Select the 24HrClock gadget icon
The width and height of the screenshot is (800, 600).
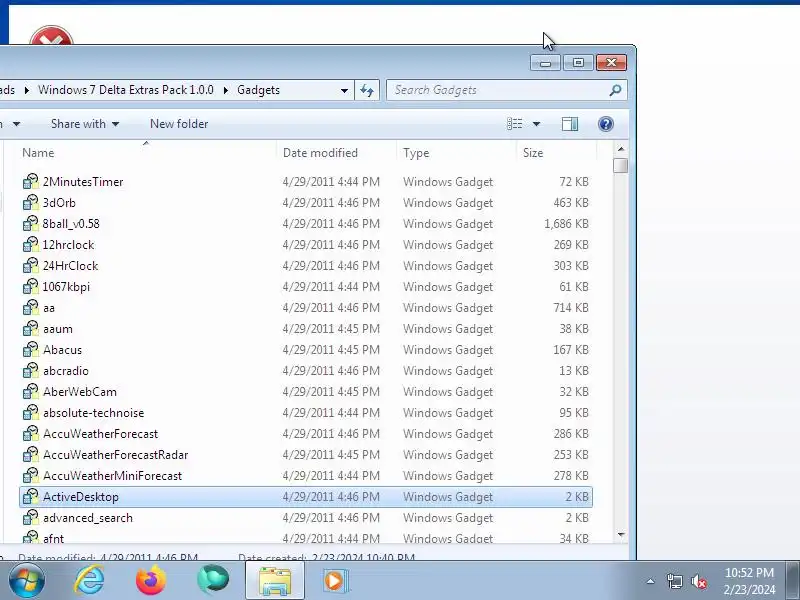[31, 265]
